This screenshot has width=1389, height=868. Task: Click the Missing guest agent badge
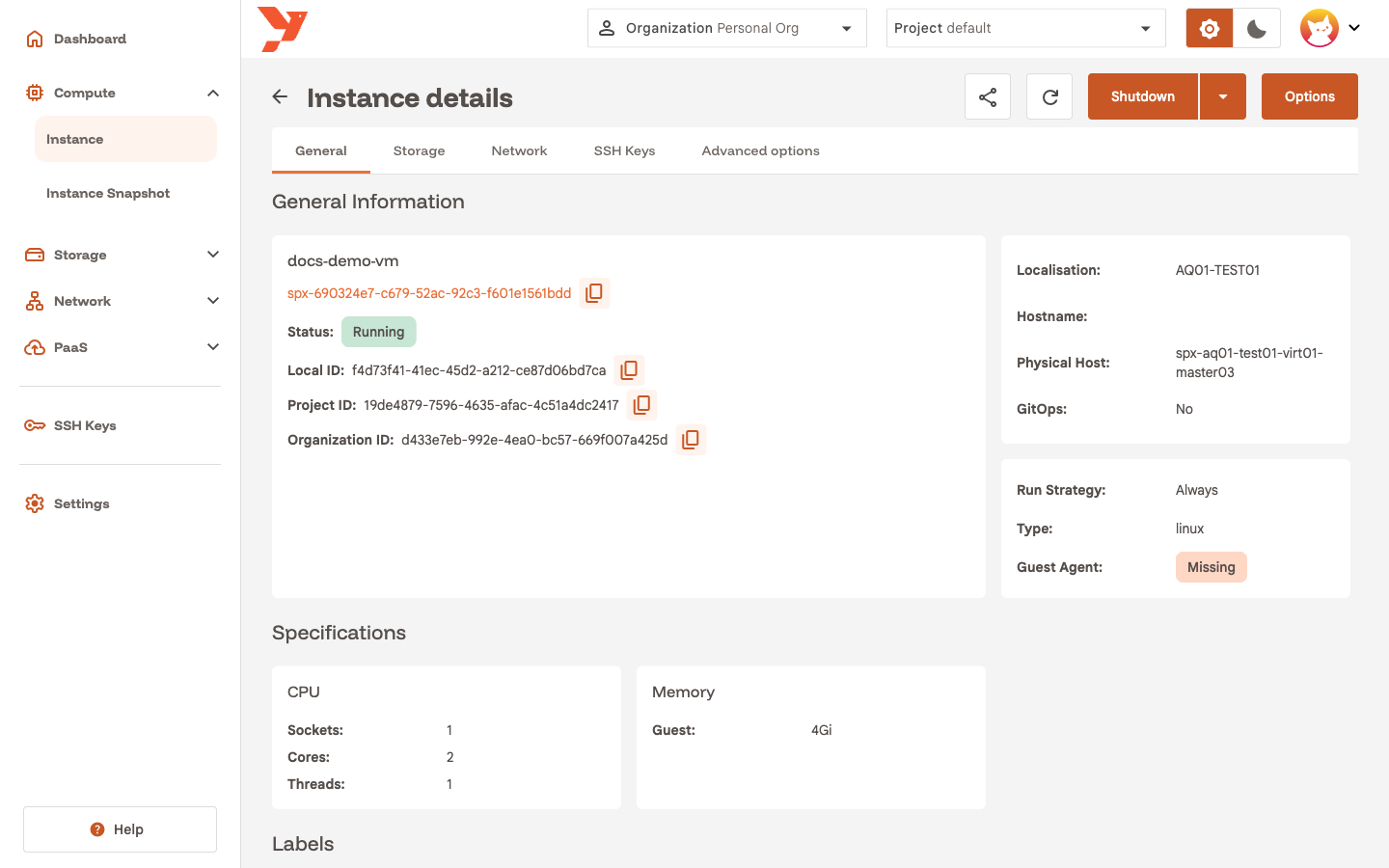pyautogui.click(x=1212, y=567)
